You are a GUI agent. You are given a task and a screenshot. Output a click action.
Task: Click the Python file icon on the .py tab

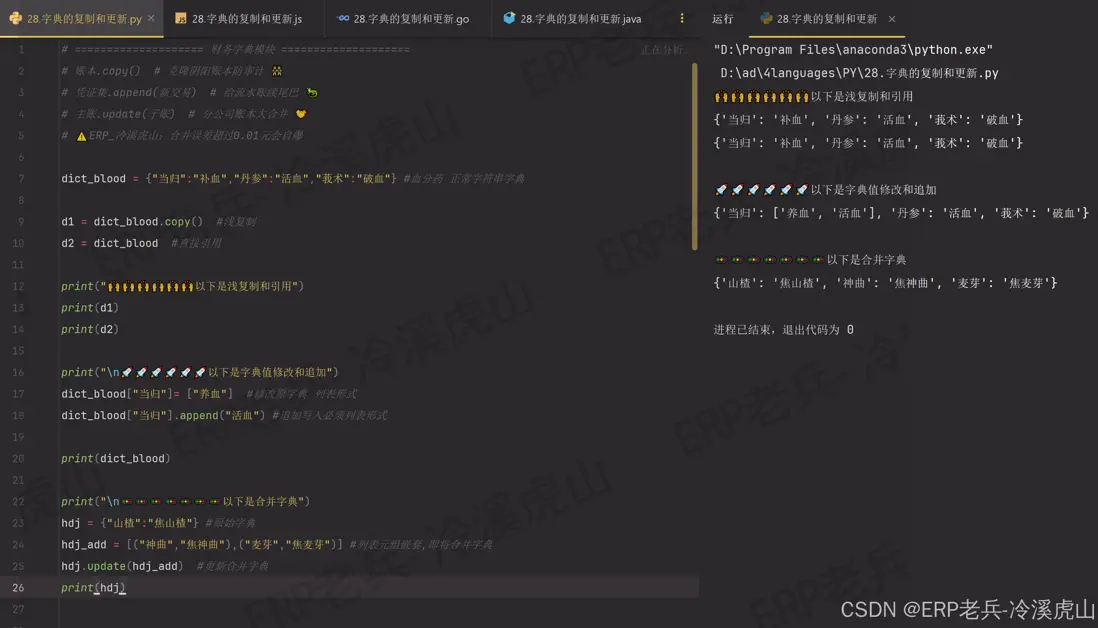pos(15,18)
